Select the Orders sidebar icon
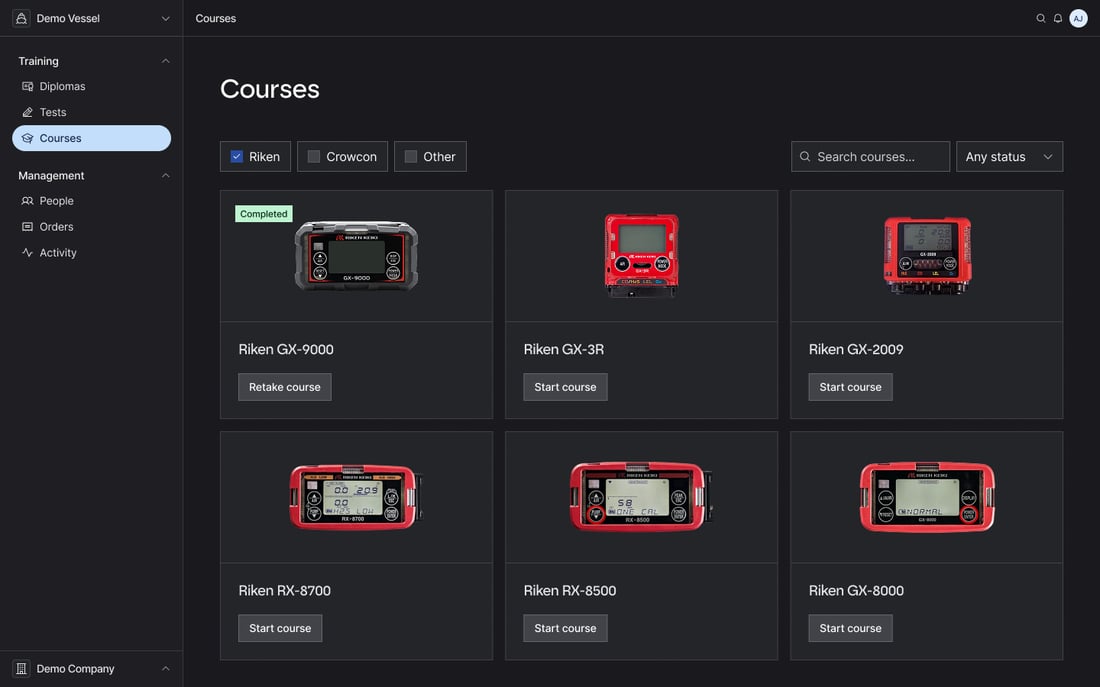 click(x=26, y=226)
